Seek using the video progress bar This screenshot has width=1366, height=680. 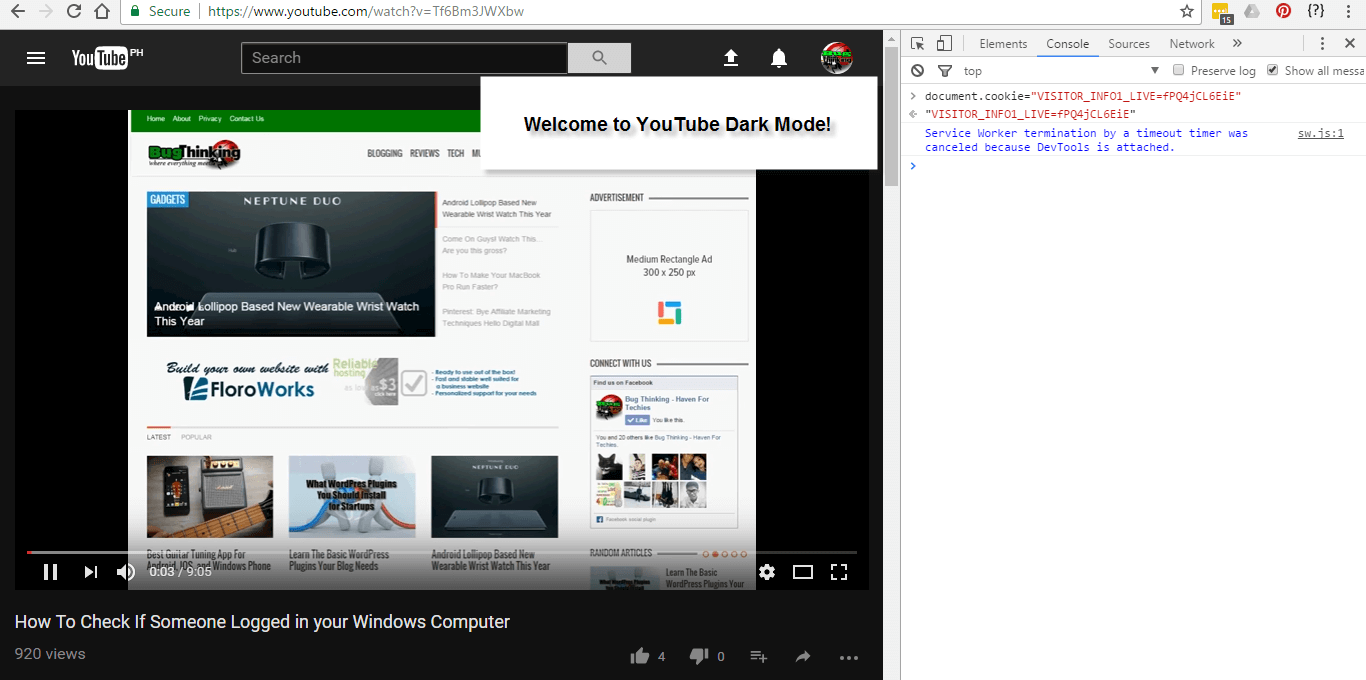coord(441,552)
